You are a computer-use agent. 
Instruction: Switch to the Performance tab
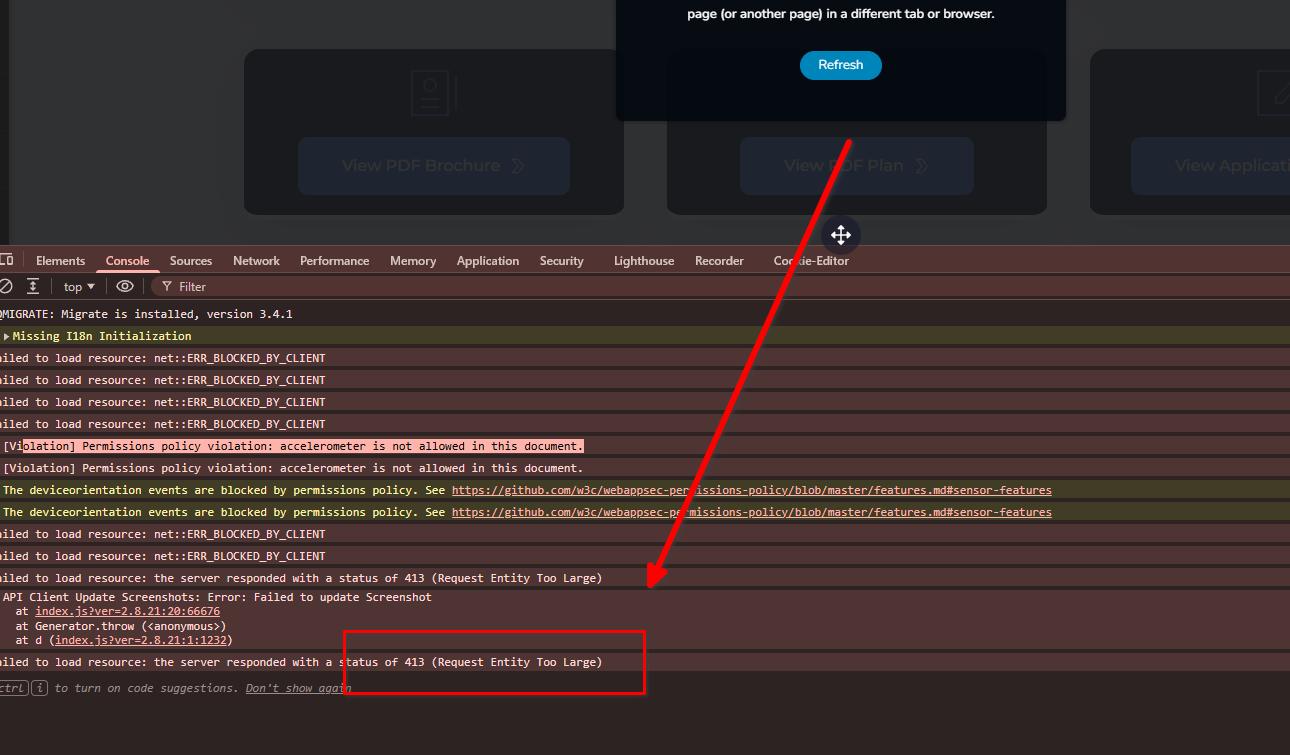[x=334, y=260]
